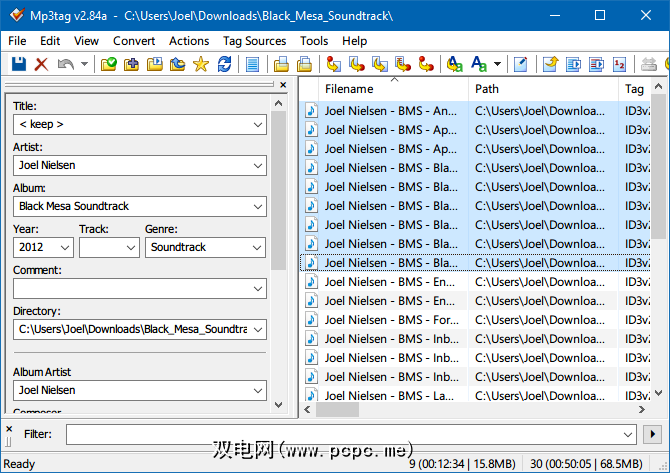Screen dimensions: 670x473
Task: Click the Filename to Tag converter icon
Action: tap(356, 65)
